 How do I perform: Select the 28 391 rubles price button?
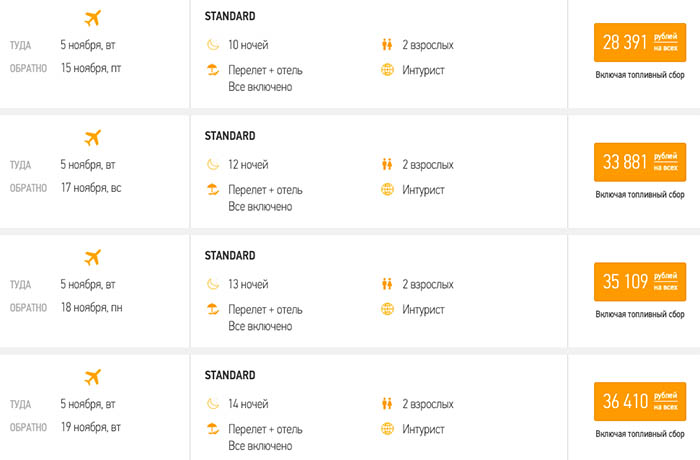[x=640, y=42]
